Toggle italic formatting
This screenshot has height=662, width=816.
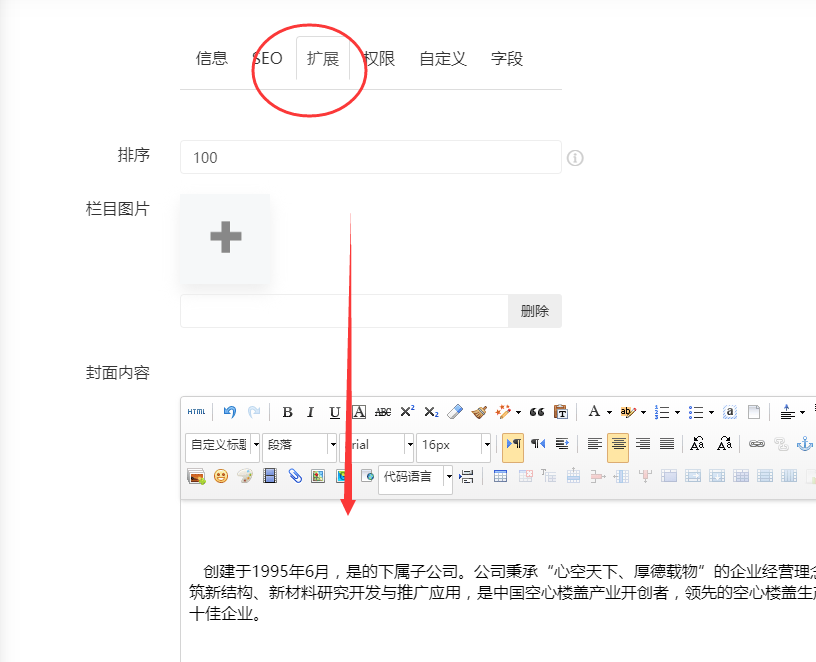[310, 411]
